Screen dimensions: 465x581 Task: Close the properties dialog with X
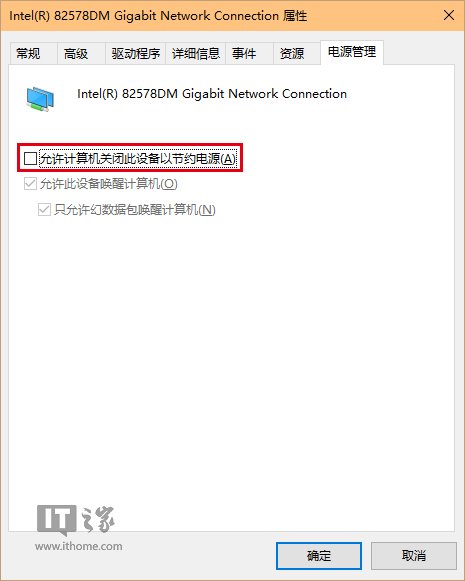(x=449, y=16)
